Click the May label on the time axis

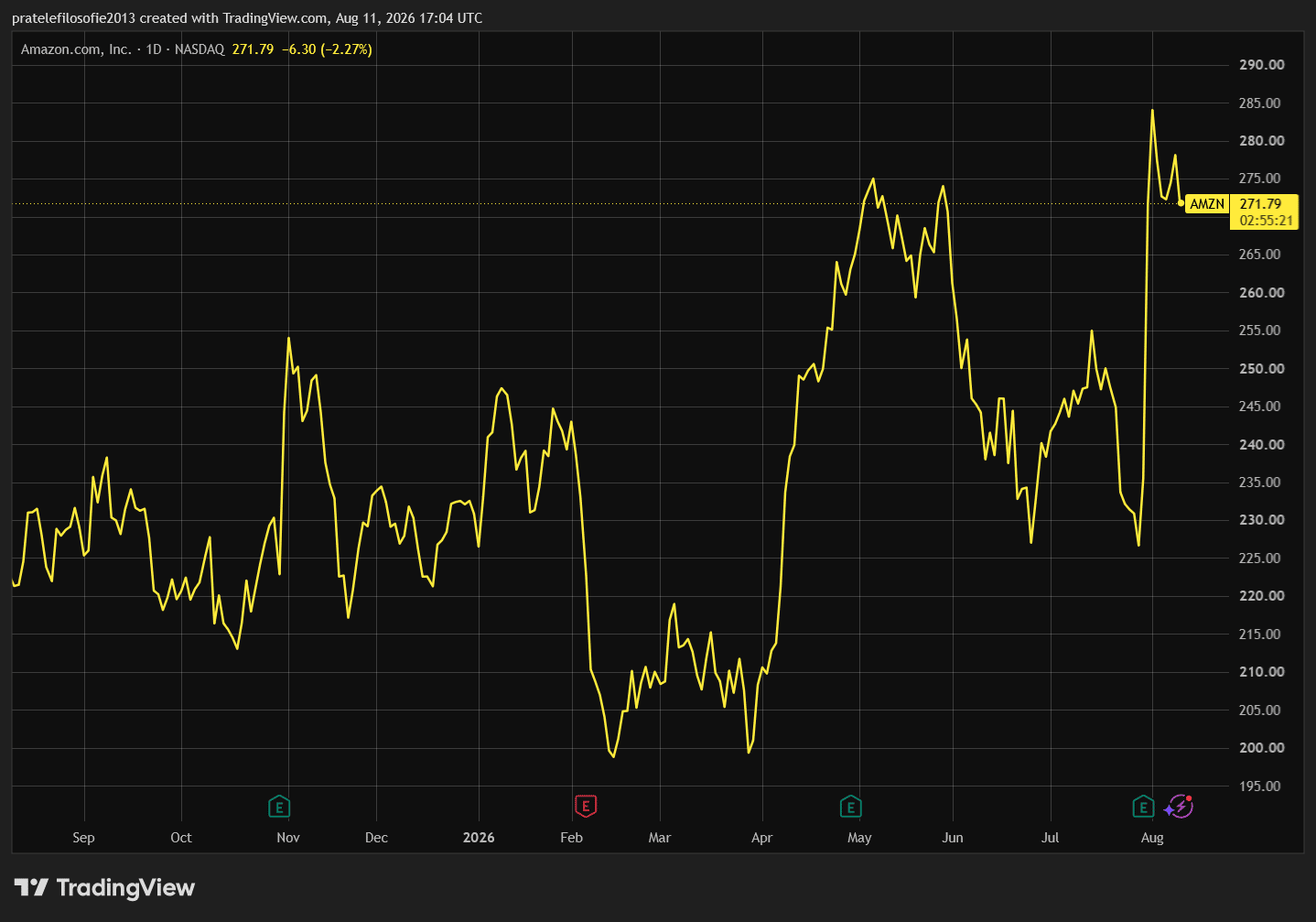pos(859,838)
